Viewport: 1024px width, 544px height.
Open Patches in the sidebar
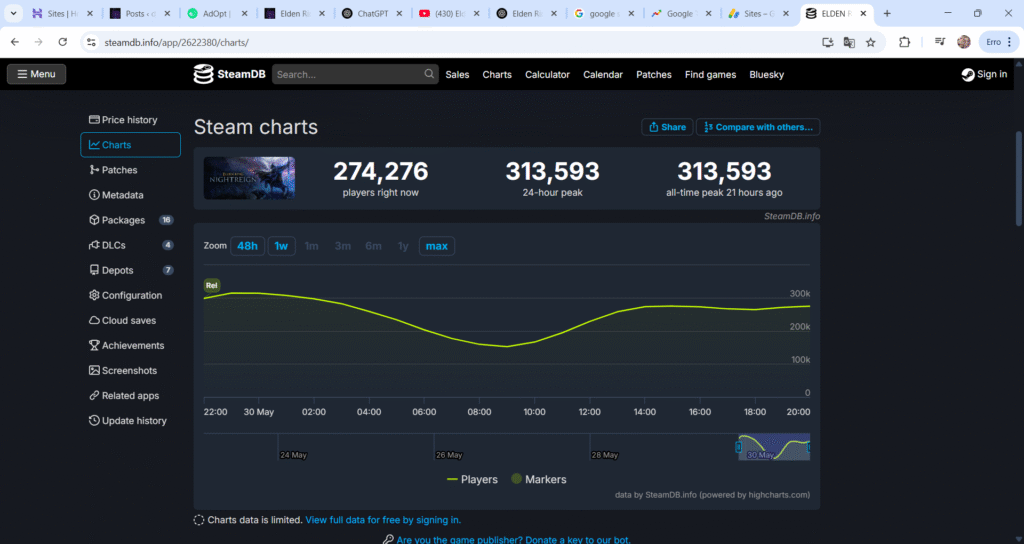[x=130, y=170]
